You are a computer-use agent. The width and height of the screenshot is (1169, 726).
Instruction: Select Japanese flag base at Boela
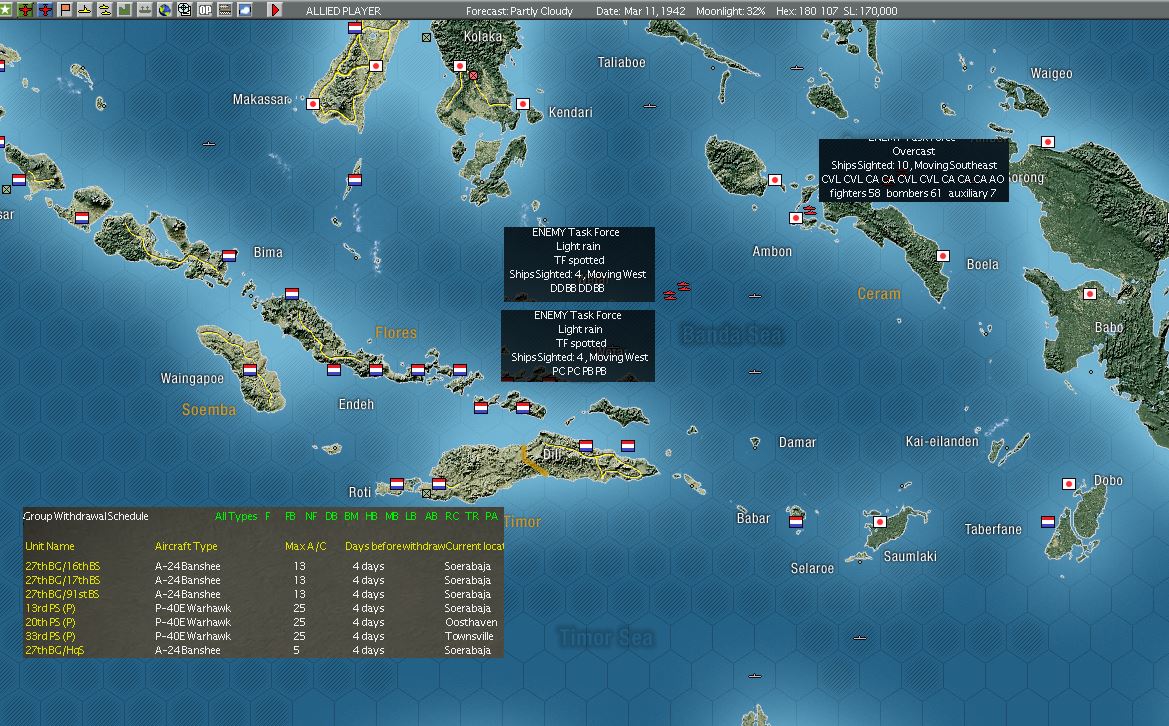coord(943,256)
